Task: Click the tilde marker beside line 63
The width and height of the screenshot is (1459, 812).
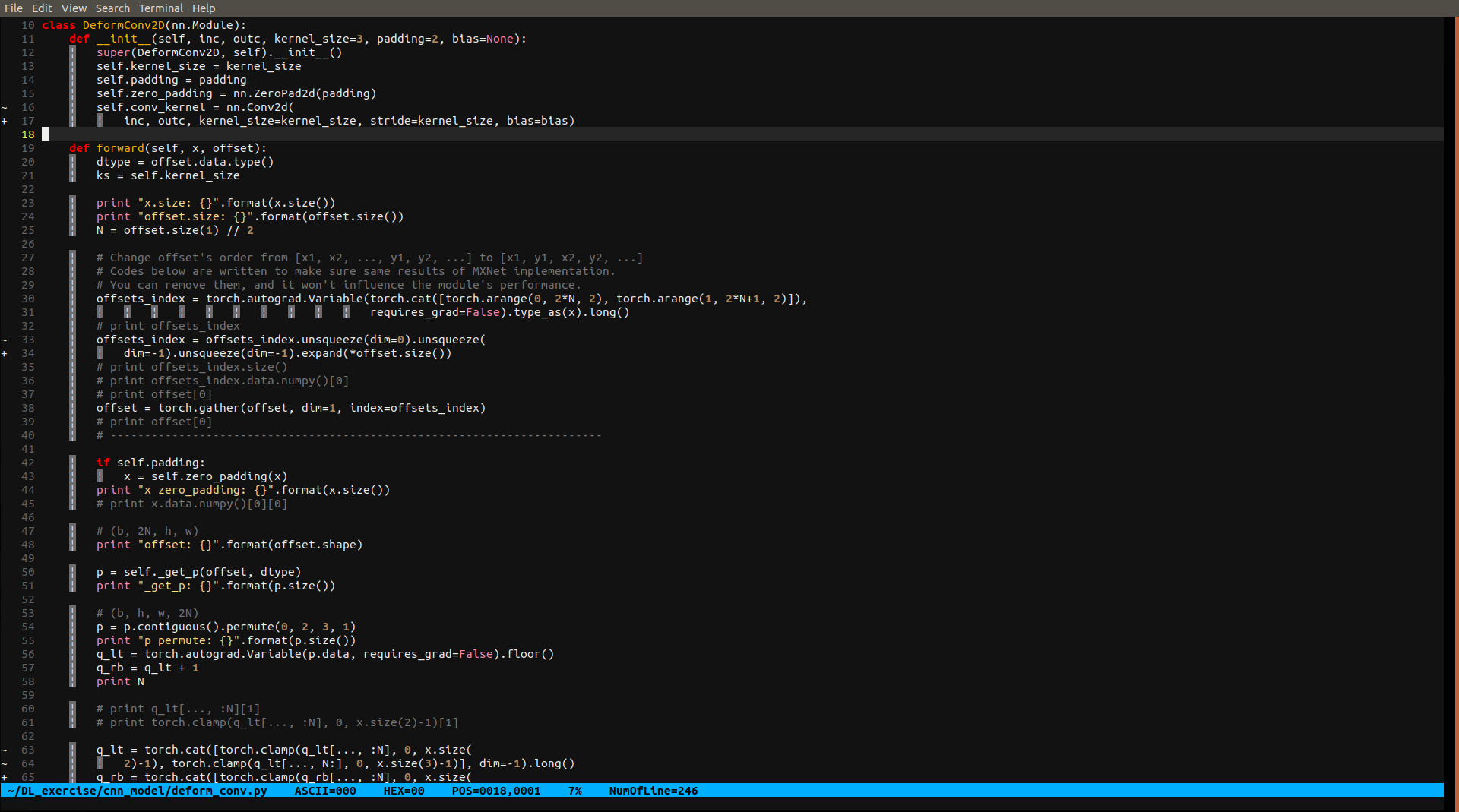Action: [5, 750]
